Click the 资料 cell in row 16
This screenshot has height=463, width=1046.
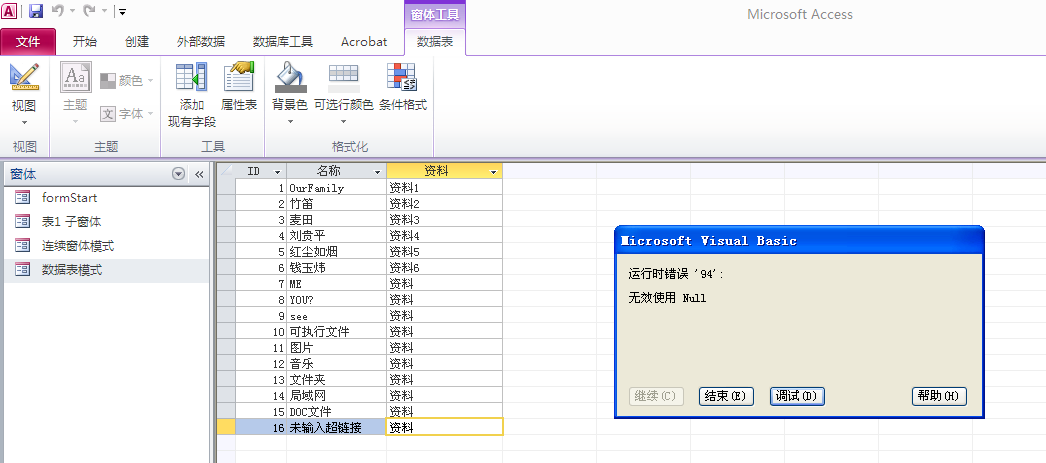tap(443, 427)
